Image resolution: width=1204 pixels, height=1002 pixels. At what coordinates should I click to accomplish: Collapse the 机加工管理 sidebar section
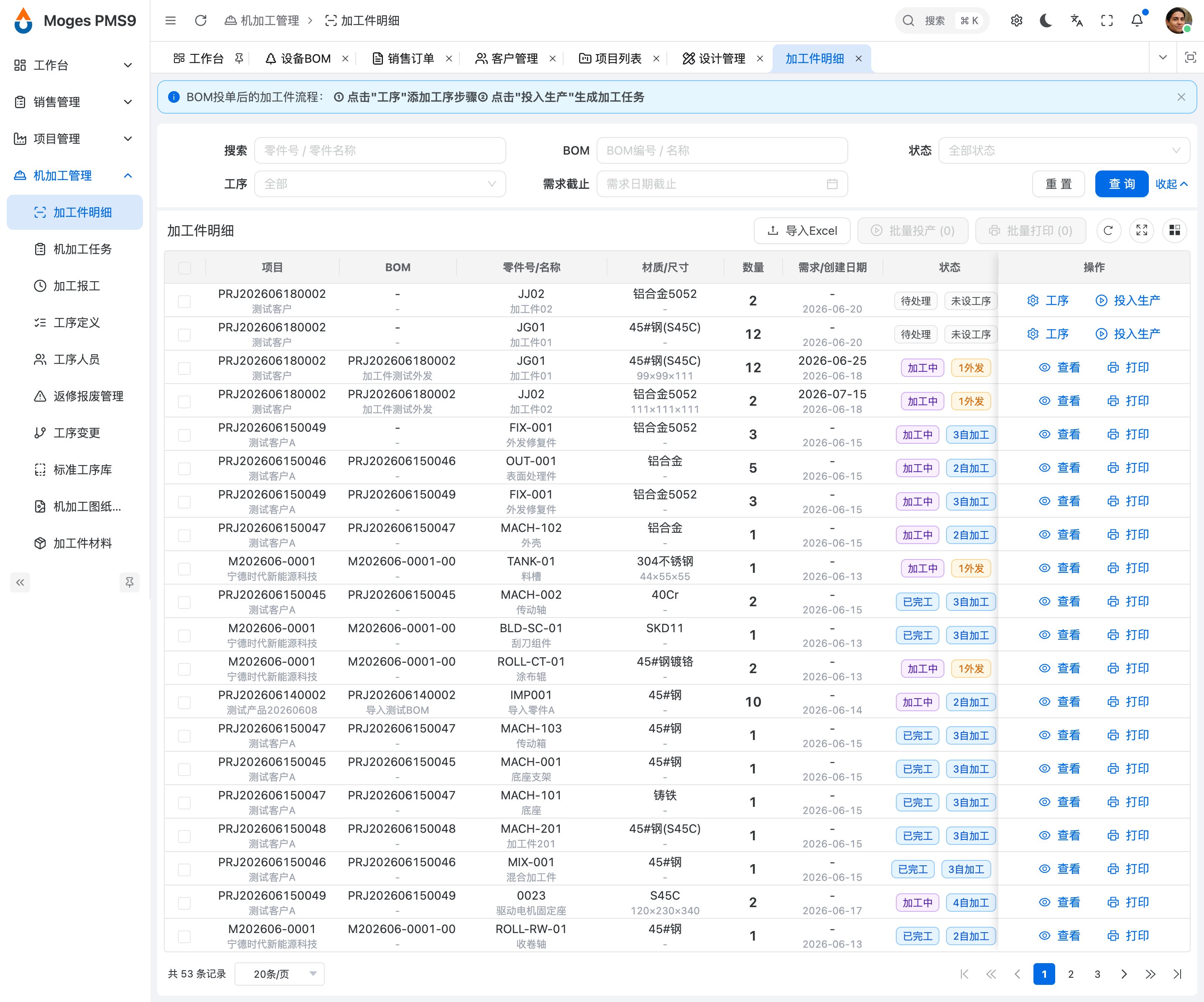pyautogui.click(x=74, y=175)
